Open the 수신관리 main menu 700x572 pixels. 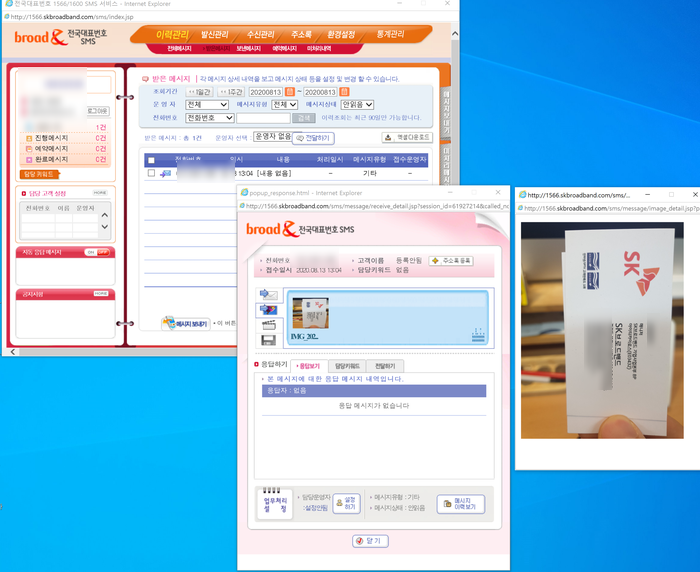(260, 34)
